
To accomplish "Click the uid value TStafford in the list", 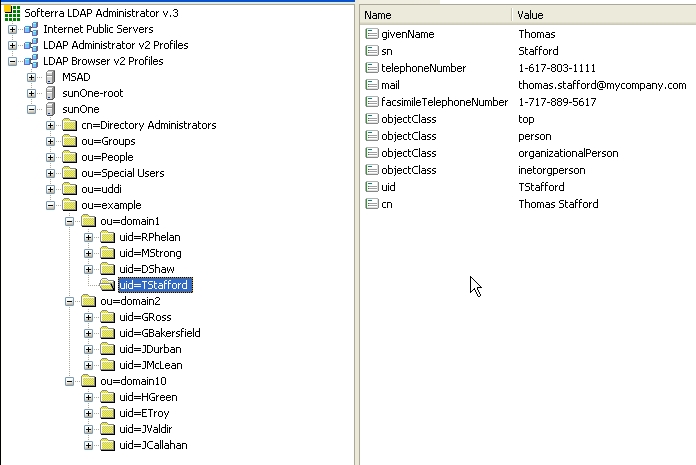I will (541, 187).
